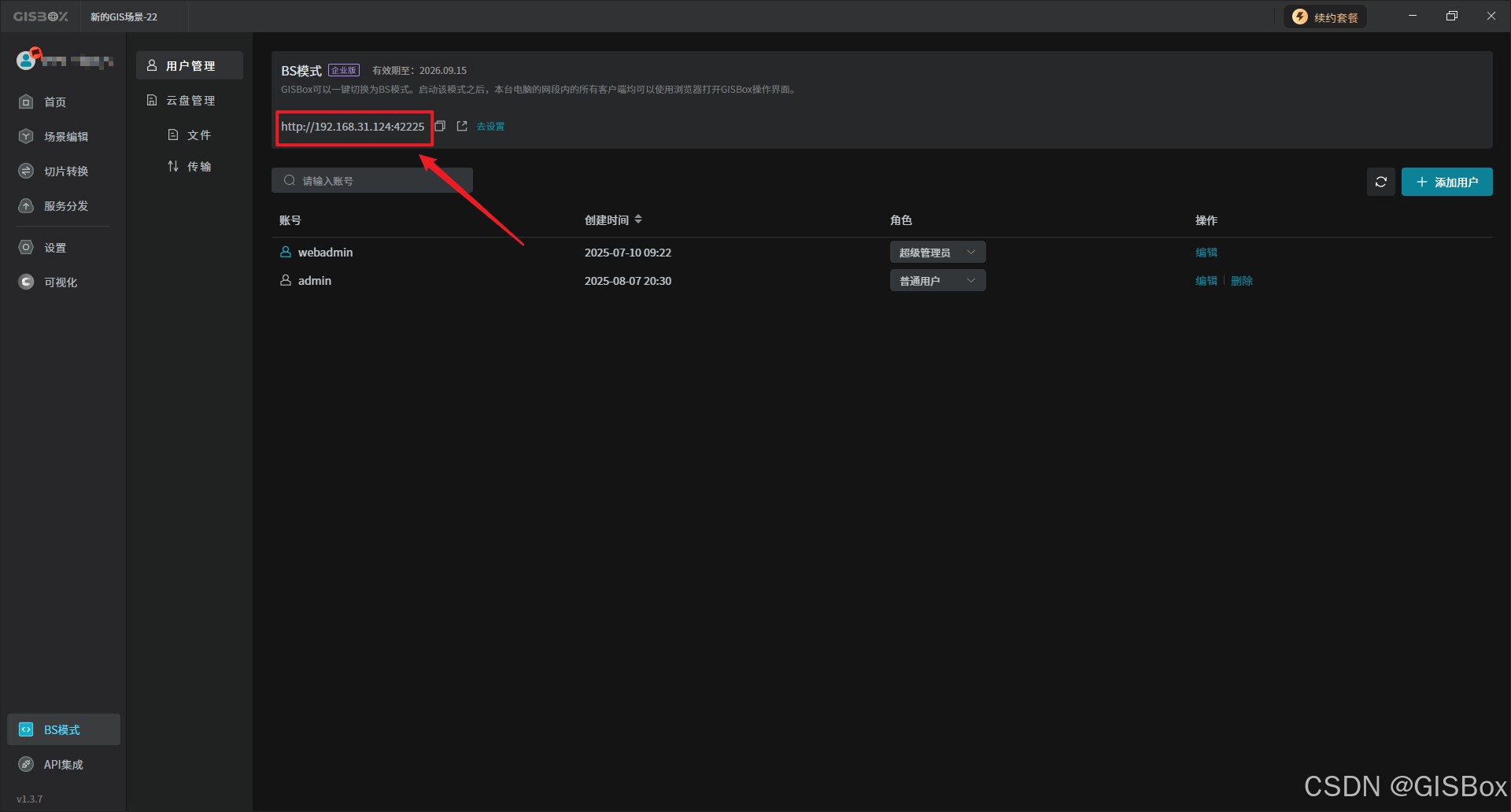The width and height of the screenshot is (1511, 812).
Task: Click the BS模式 code icon
Action: pyautogui.click(x=26, y=730)
